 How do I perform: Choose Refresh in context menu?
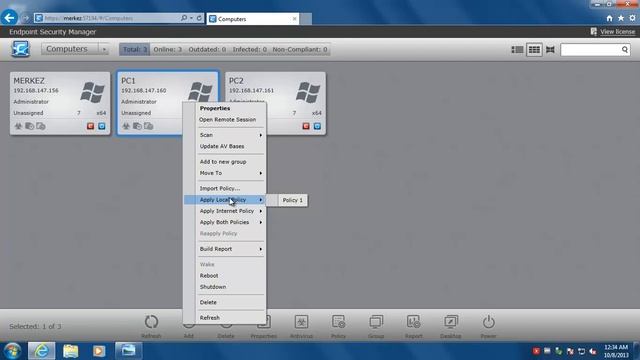click(209, 318)
